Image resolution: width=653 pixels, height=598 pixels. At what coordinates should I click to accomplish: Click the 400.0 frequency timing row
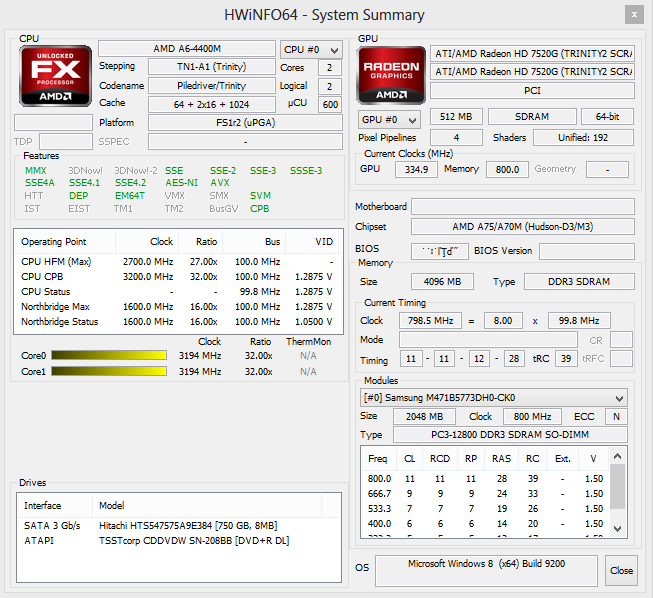coord(486,524)
